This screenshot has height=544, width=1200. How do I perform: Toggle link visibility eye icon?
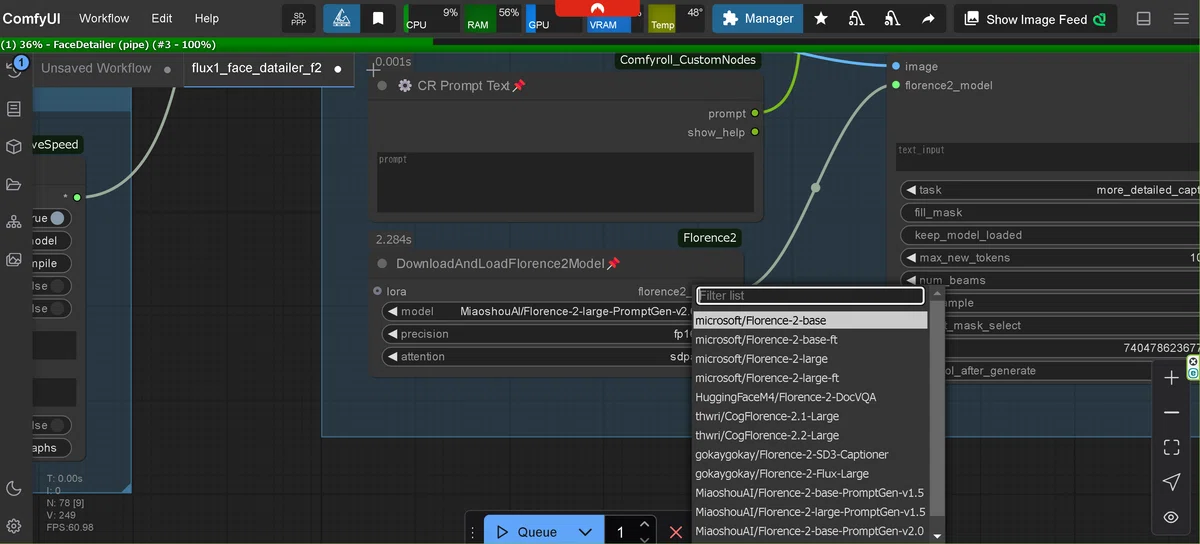[x=1172, y=517]
